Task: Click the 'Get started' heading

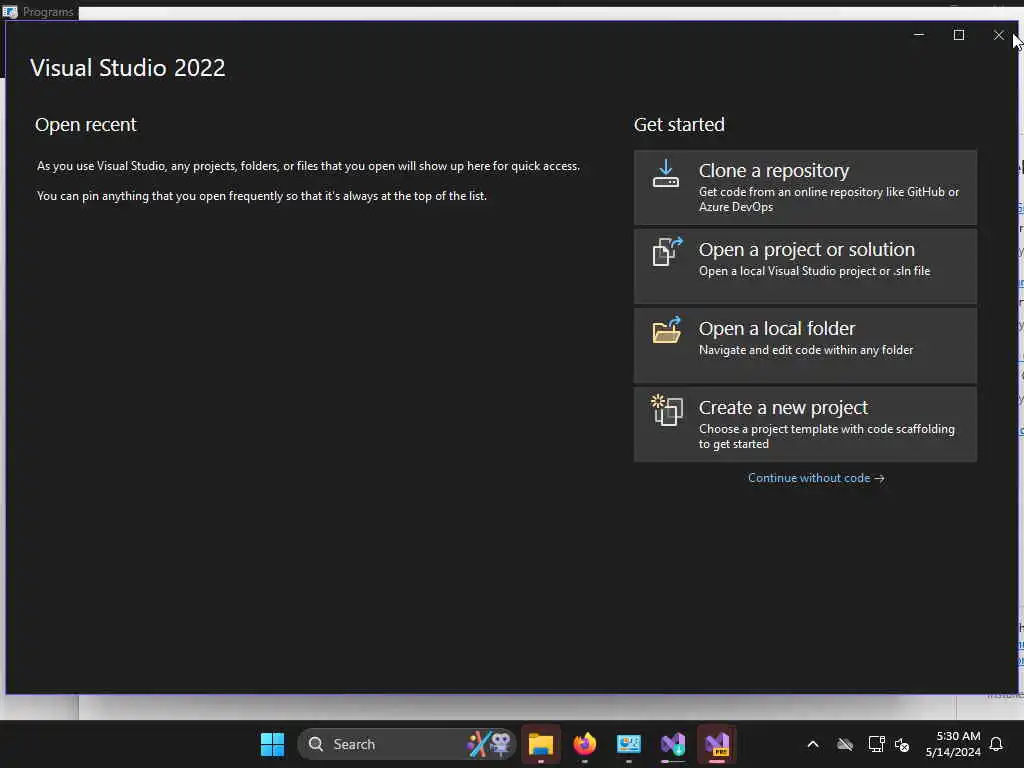Action: click(679, 125)
